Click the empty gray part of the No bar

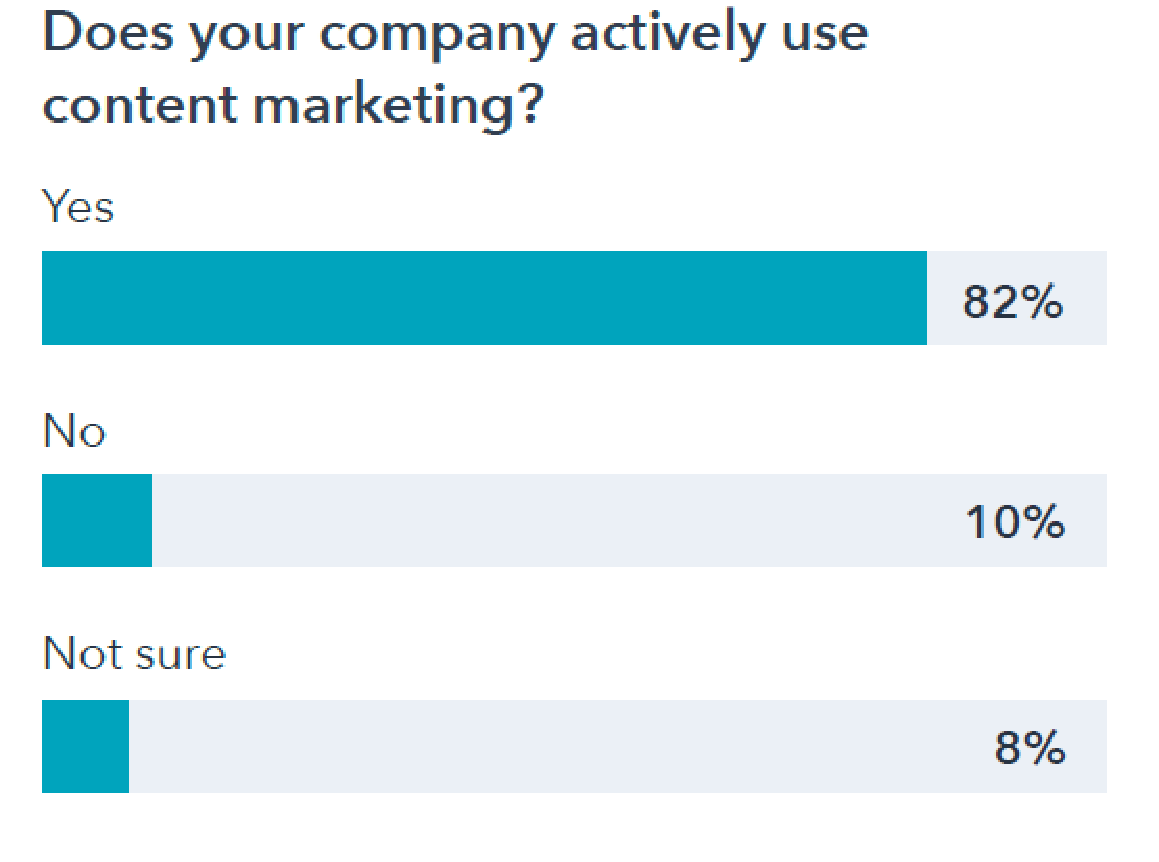pyautogui.click(x=550, y=520)
